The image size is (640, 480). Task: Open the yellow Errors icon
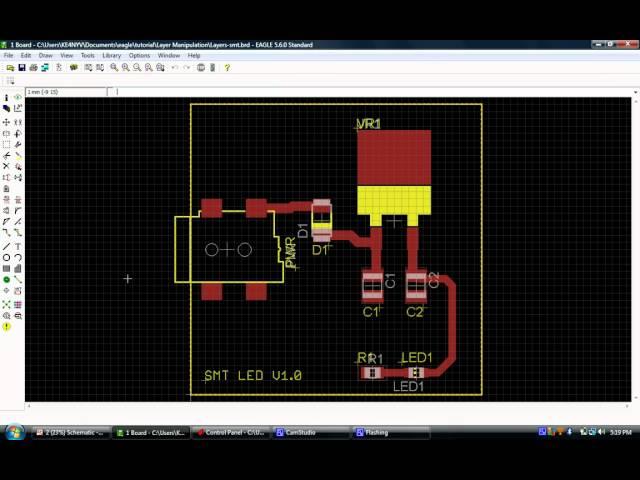[x=6, y=327]
